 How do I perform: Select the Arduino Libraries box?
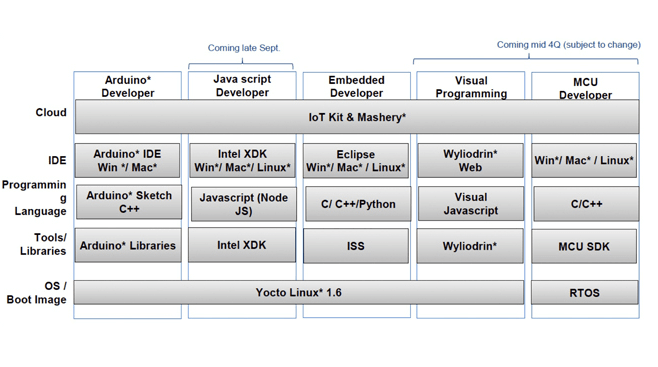tap(128, 245)
